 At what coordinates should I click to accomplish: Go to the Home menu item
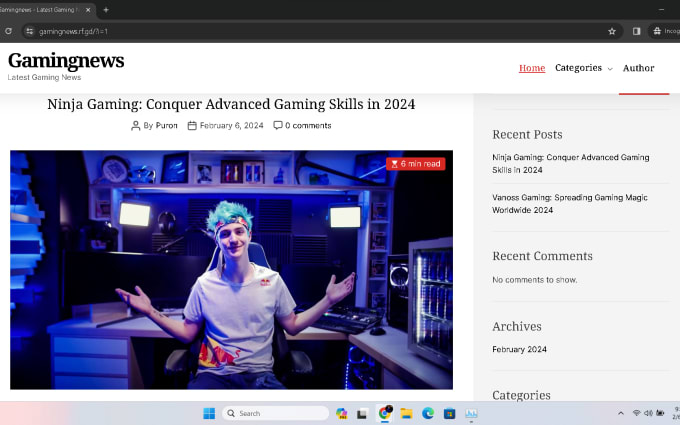[532, 68]
